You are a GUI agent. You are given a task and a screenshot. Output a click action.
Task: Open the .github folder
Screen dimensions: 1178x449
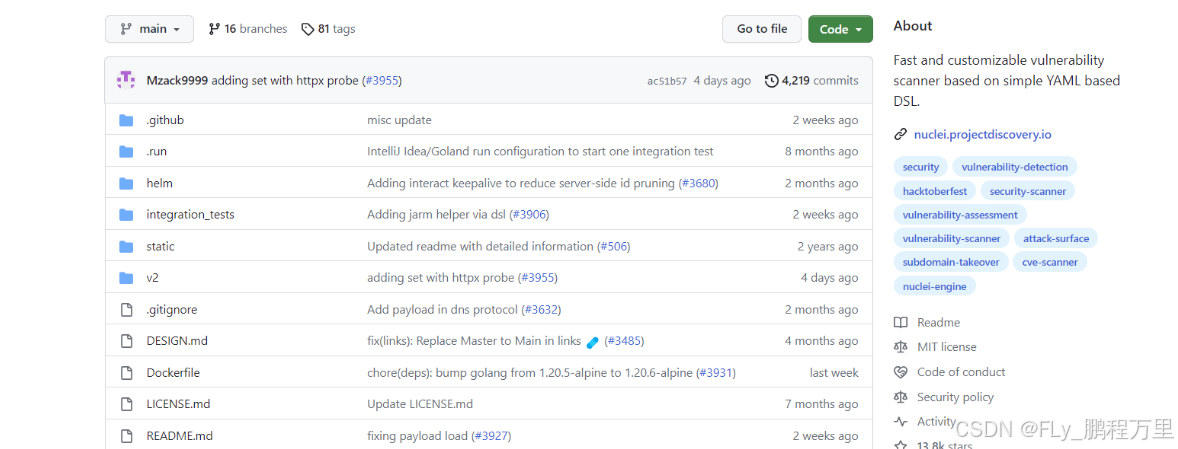[165, 120]
